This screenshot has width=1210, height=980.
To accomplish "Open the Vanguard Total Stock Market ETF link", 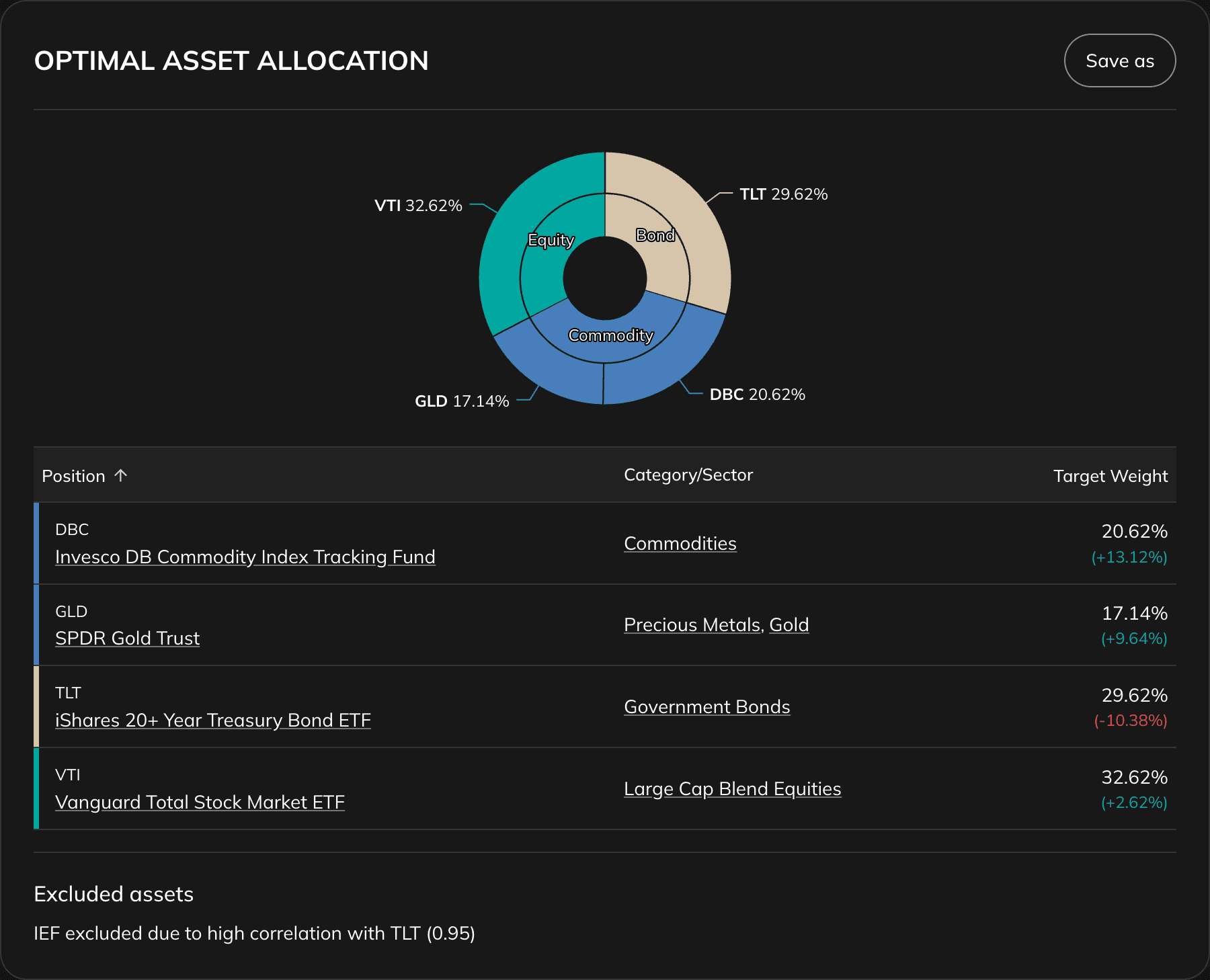I will [200, 803].
